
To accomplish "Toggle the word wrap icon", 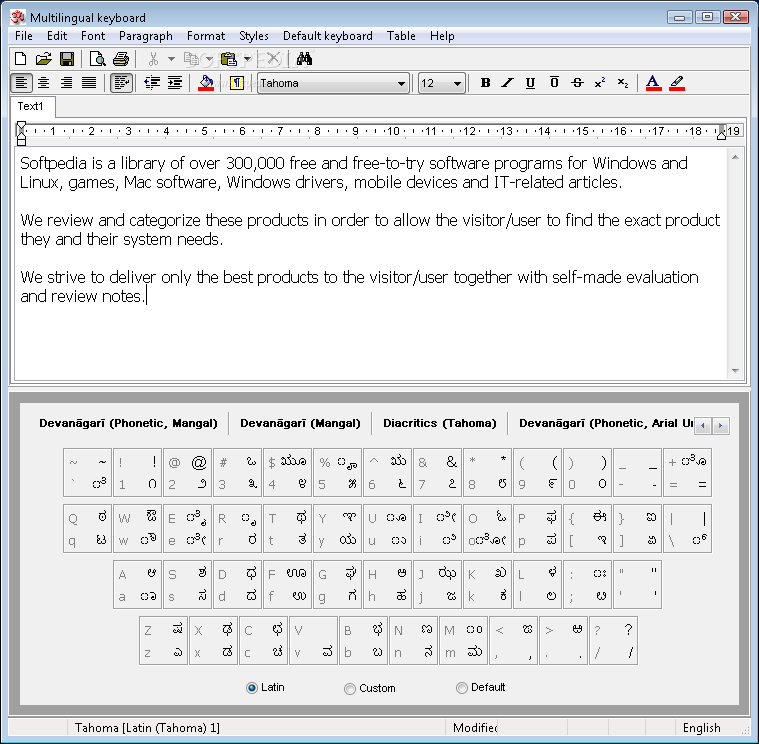I will pos(121,83).
